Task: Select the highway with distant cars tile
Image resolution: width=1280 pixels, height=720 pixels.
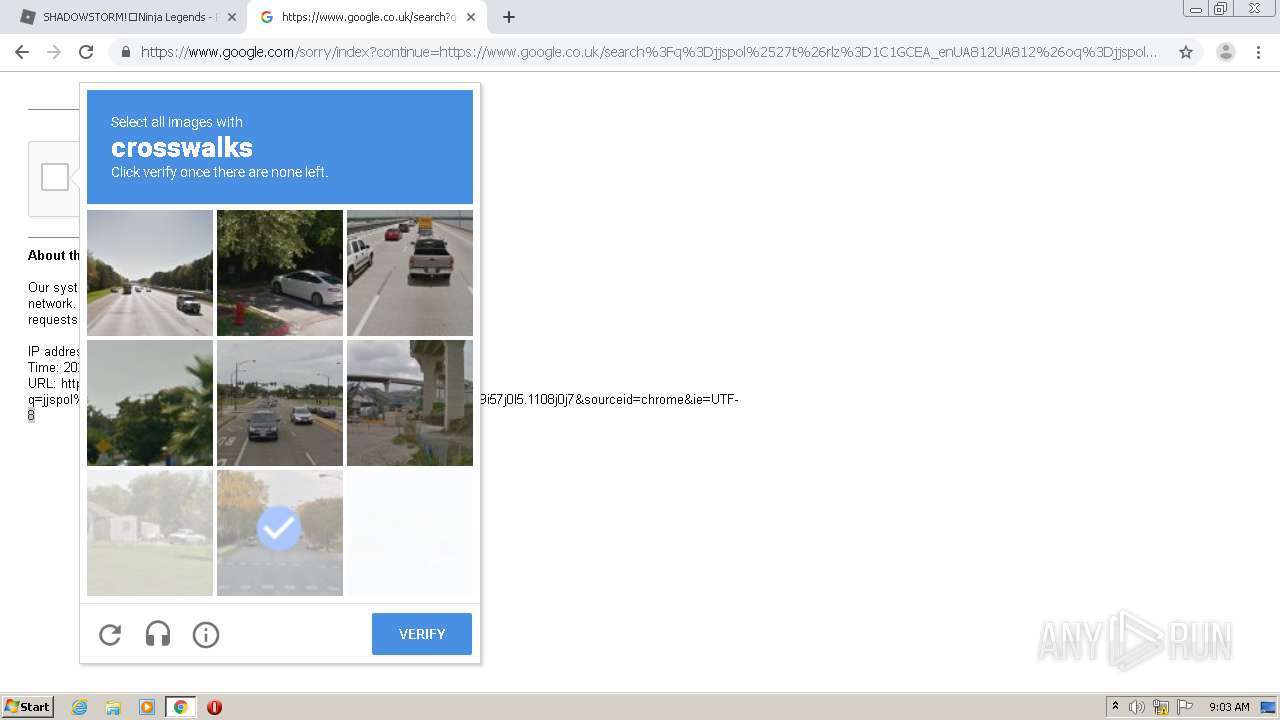Action: tap(150, 273)
